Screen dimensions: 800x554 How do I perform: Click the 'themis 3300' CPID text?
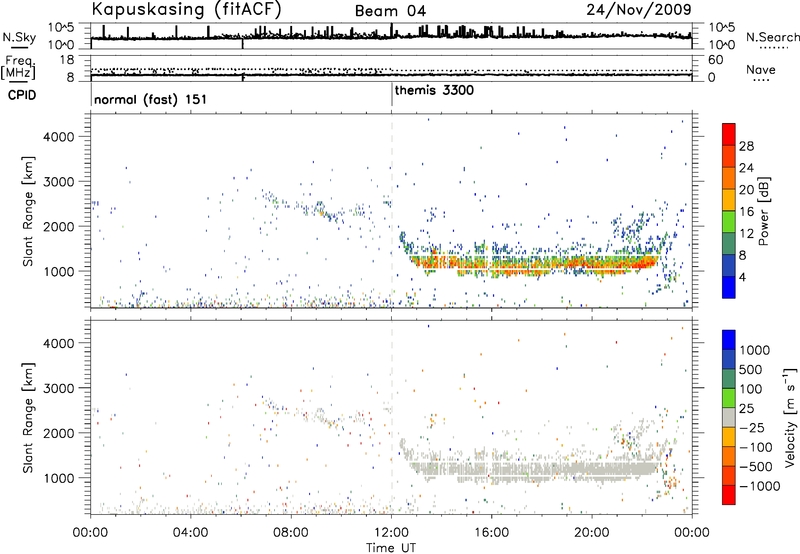click(434, 90)
